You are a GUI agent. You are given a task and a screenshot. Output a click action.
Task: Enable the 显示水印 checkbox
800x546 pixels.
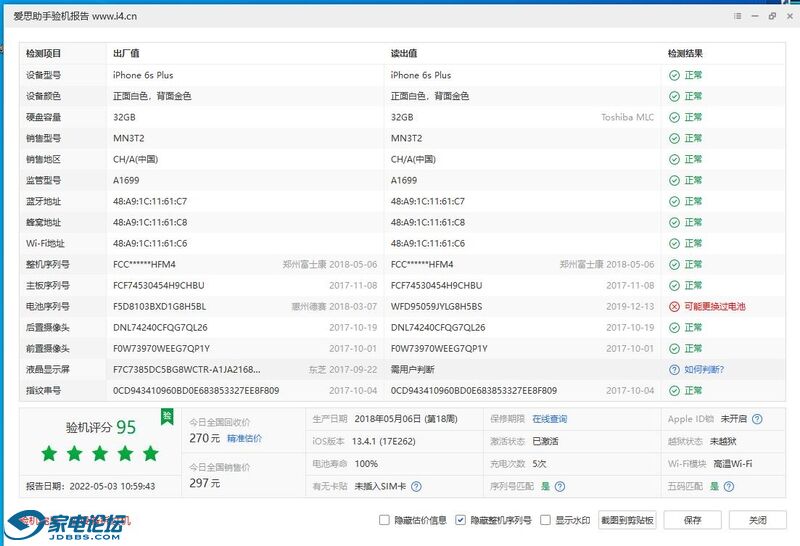click(x=545, y=520)
